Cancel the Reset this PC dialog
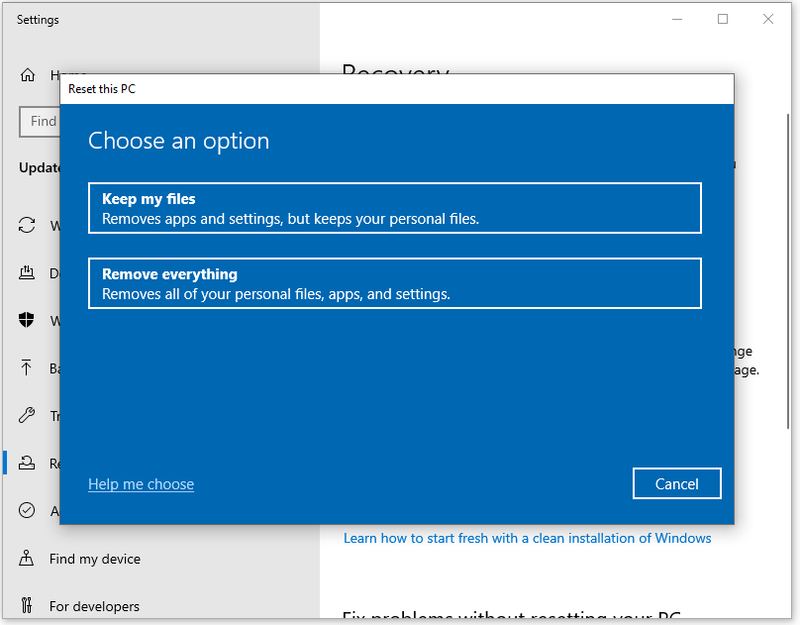Viewport: 800px width, 625px height. pos(677,483)
